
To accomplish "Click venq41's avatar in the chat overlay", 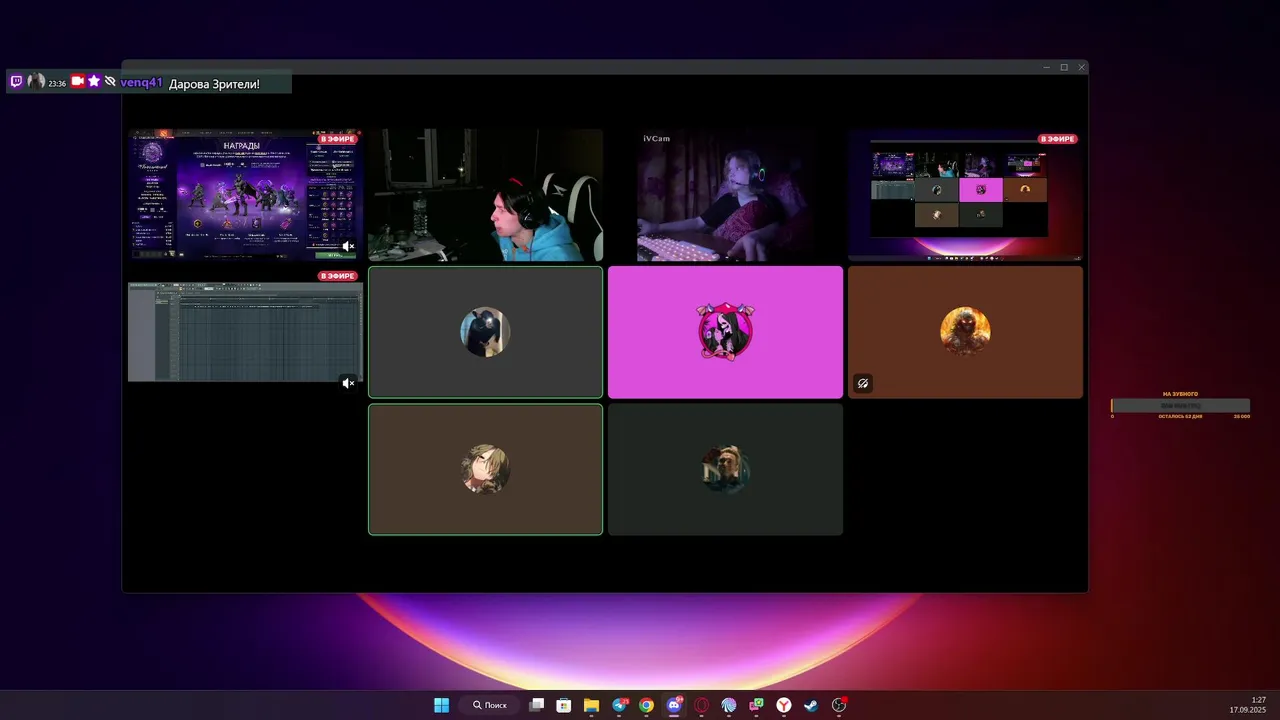I will pyautogui.click(x=35, y=82).
